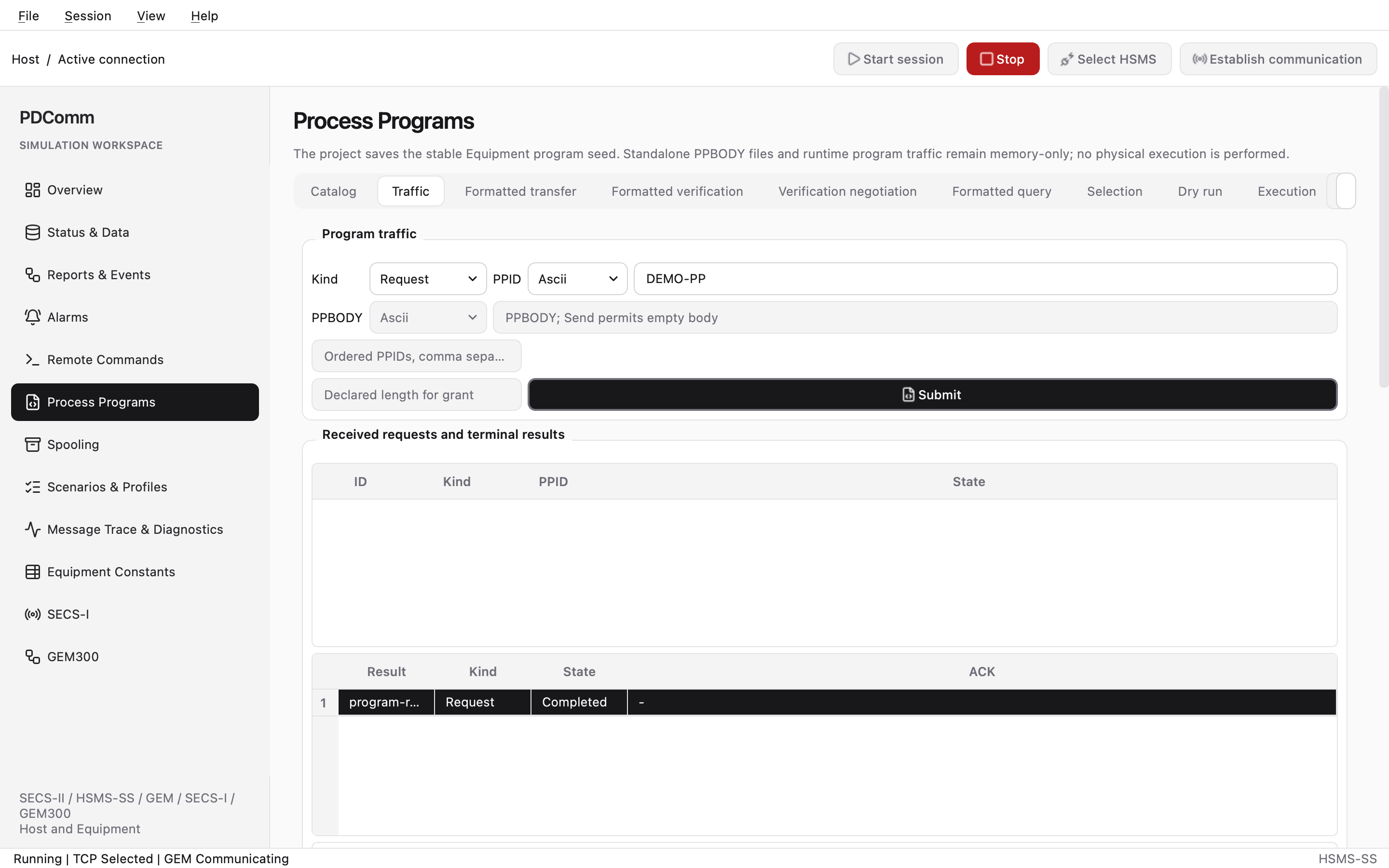Viewport: 1389px width, 868px height.
Task: Switch to the Dry run tab
Action: tap(1199, 191)
